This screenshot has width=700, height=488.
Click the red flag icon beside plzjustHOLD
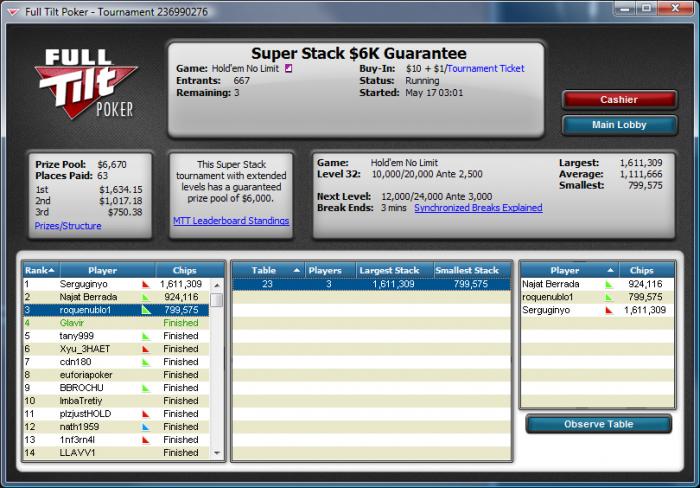tap(146, 414)
